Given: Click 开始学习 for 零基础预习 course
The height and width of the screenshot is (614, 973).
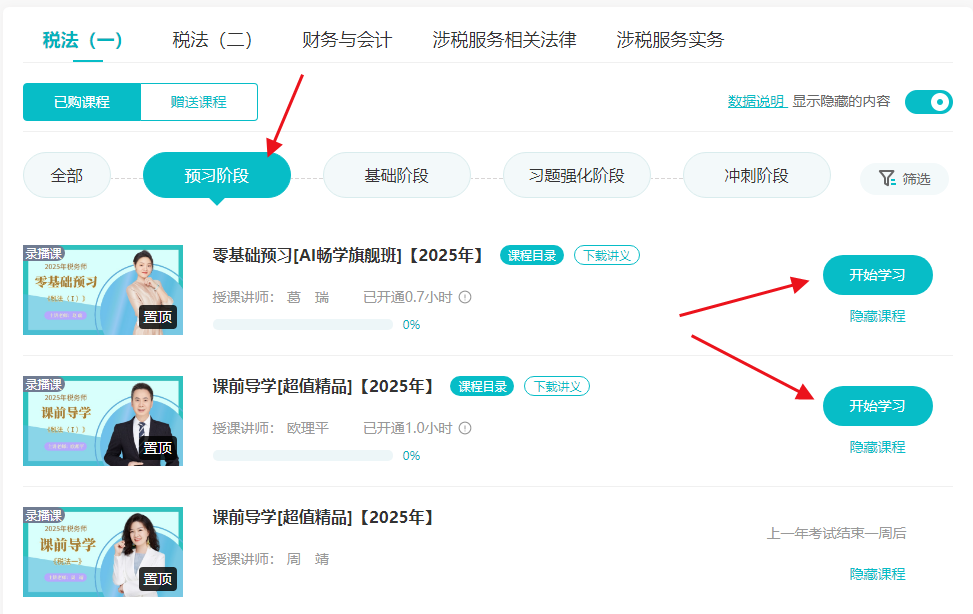Looking at the screenshot, I should point(877,275).
